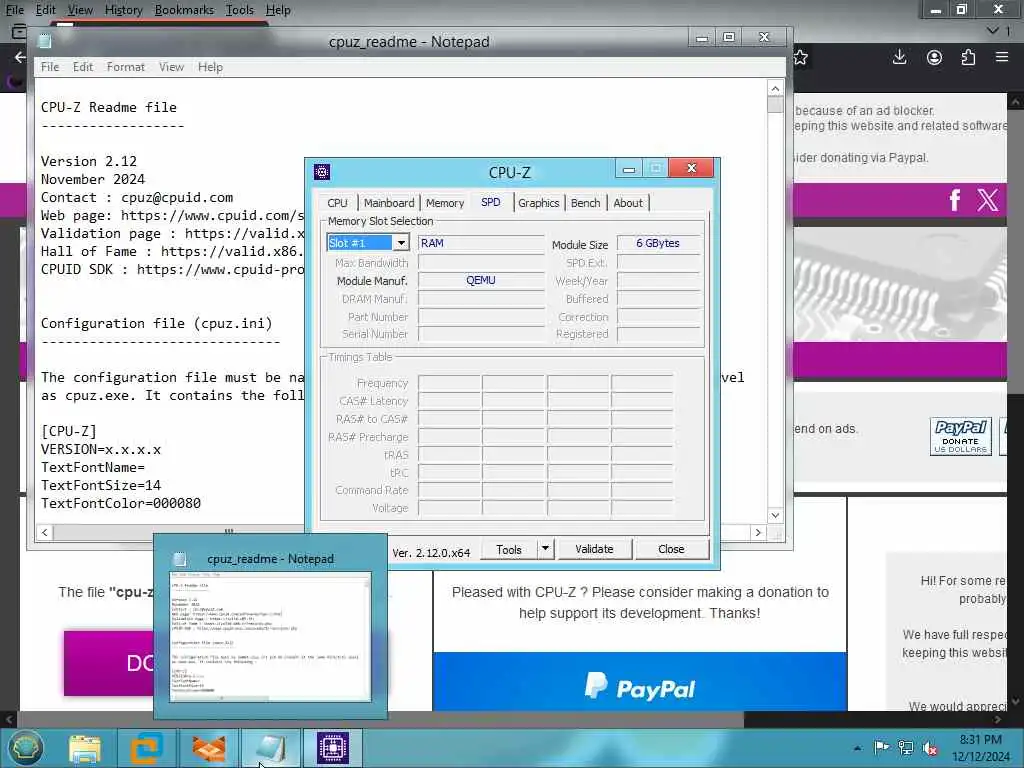
Task: Click the Start button on the taskbar
Action: coord(25,748)
